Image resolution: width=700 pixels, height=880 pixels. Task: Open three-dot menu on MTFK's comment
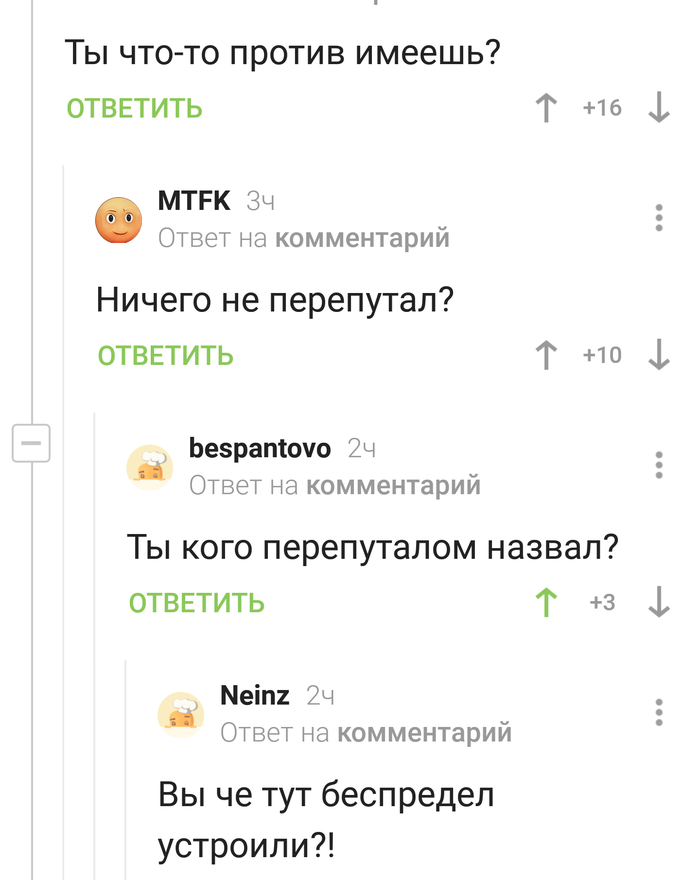[658, 218]
